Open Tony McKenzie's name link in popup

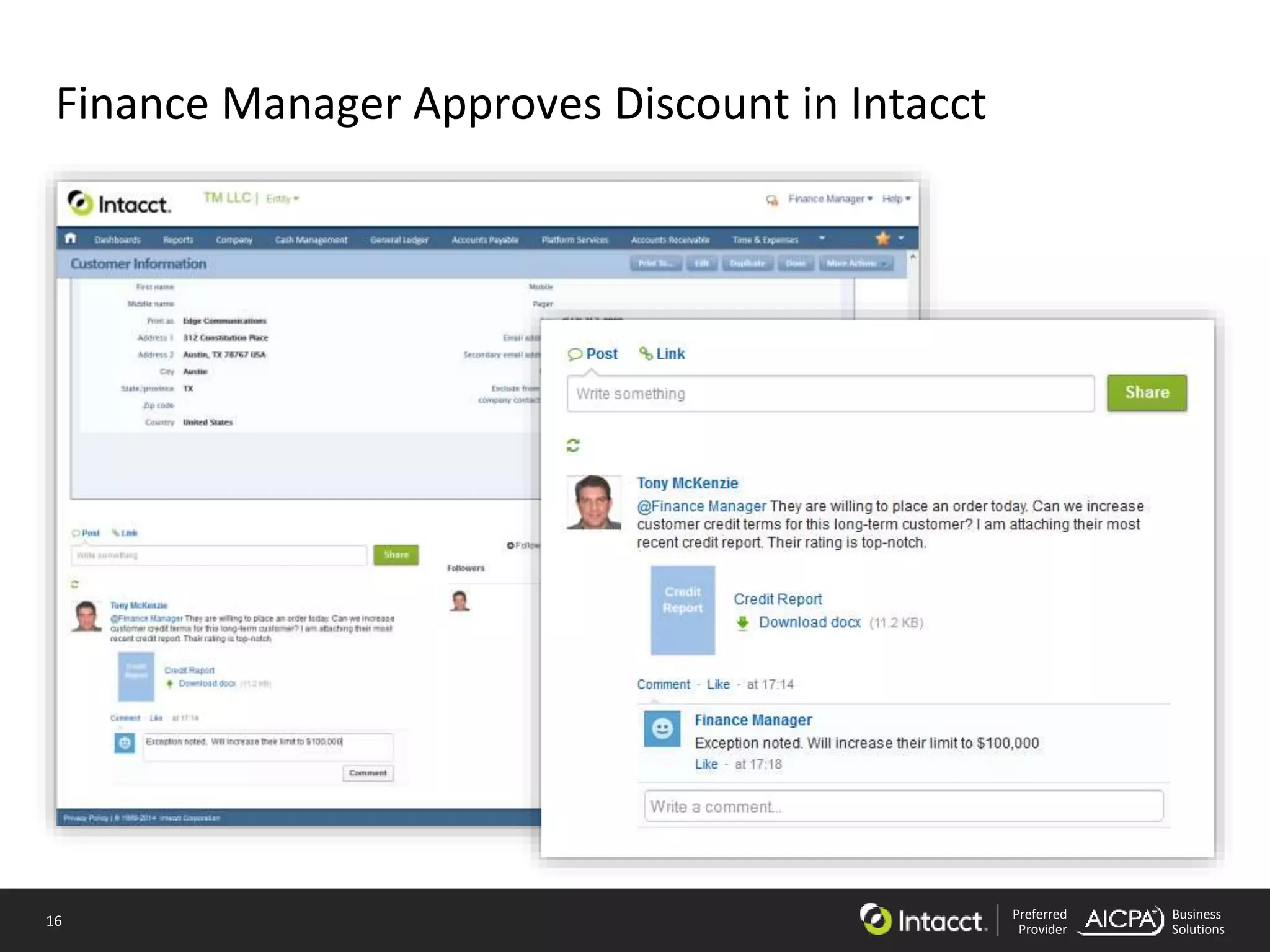tap(688, 483)
